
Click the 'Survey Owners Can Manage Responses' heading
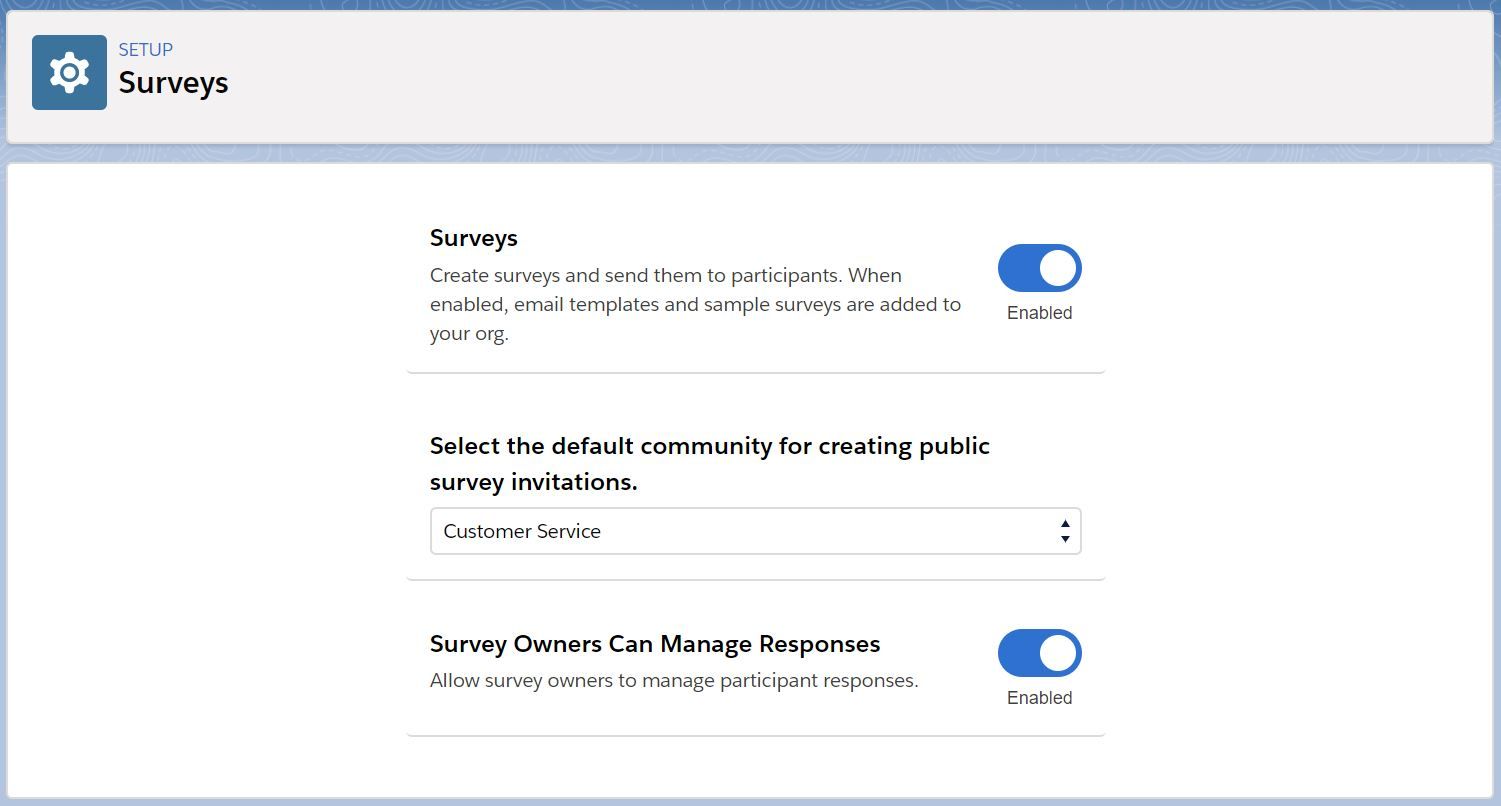(655, 644)
